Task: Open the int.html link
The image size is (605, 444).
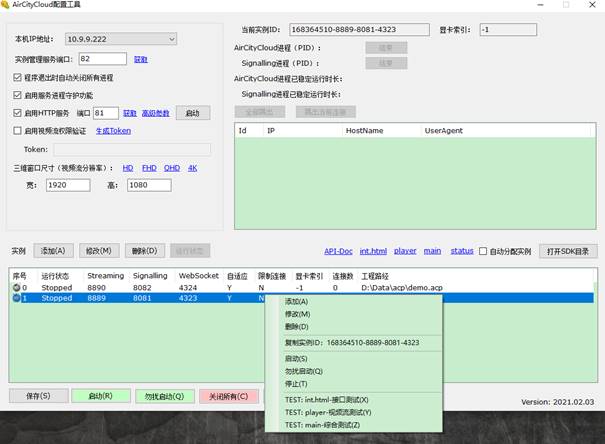Action: click(373, 251)
